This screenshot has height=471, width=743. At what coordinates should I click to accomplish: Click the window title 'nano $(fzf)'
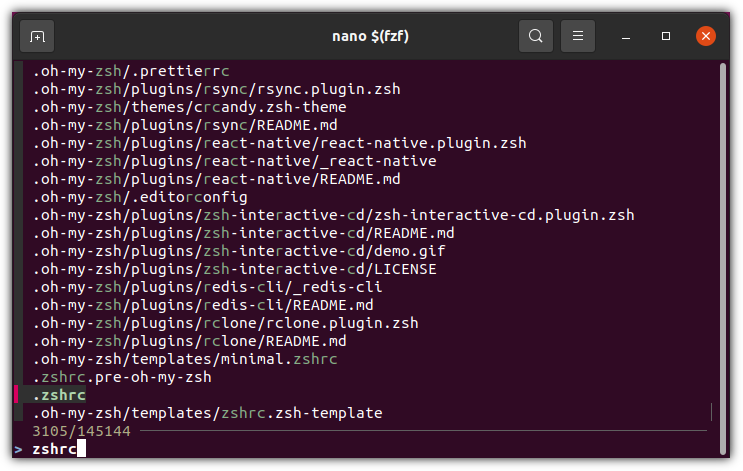pos(371,36)
